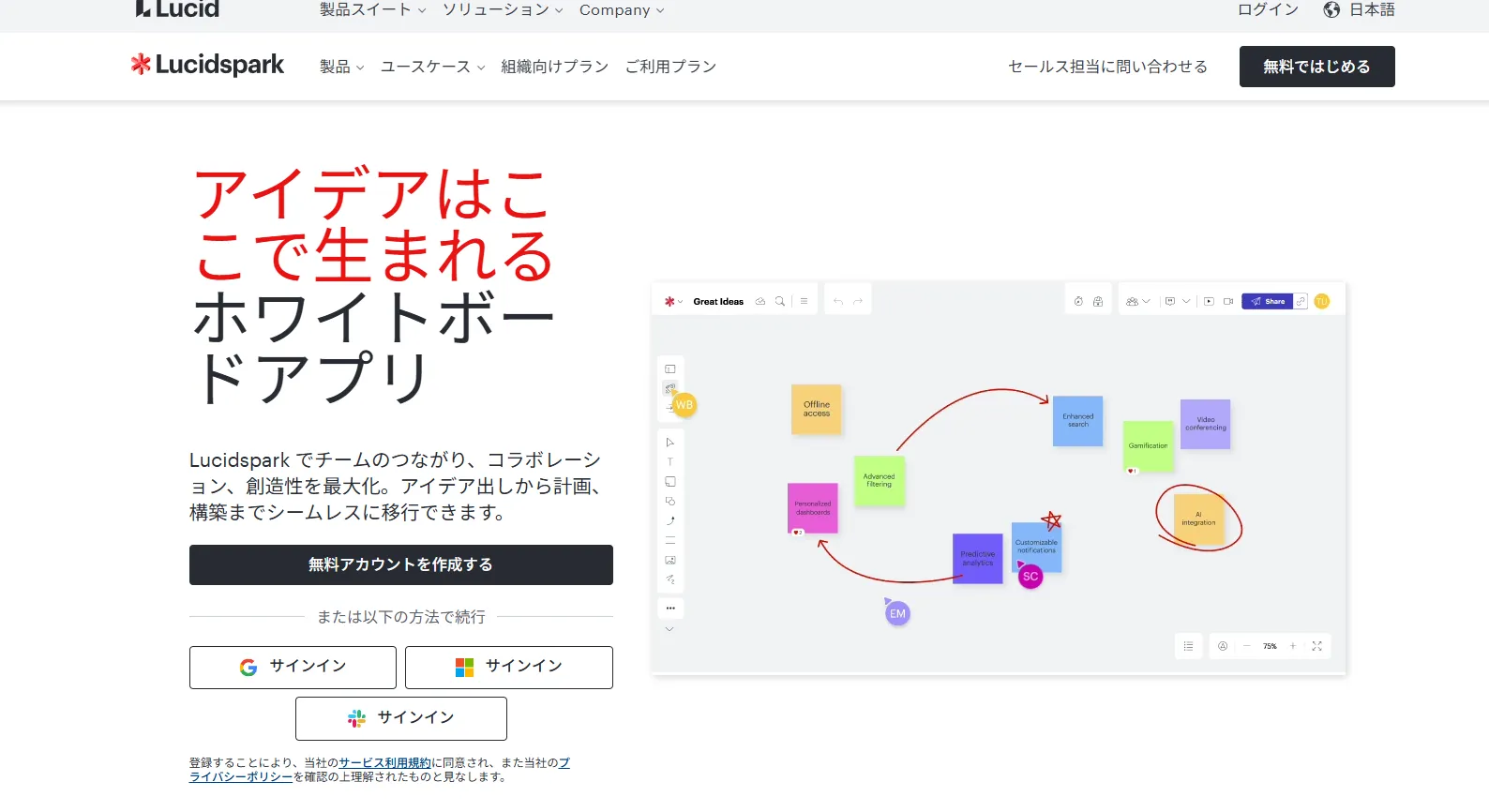1489x812 pixels.
Task: Click the fullscreen expand icon in the preview
Action: tap(1316, 646)
